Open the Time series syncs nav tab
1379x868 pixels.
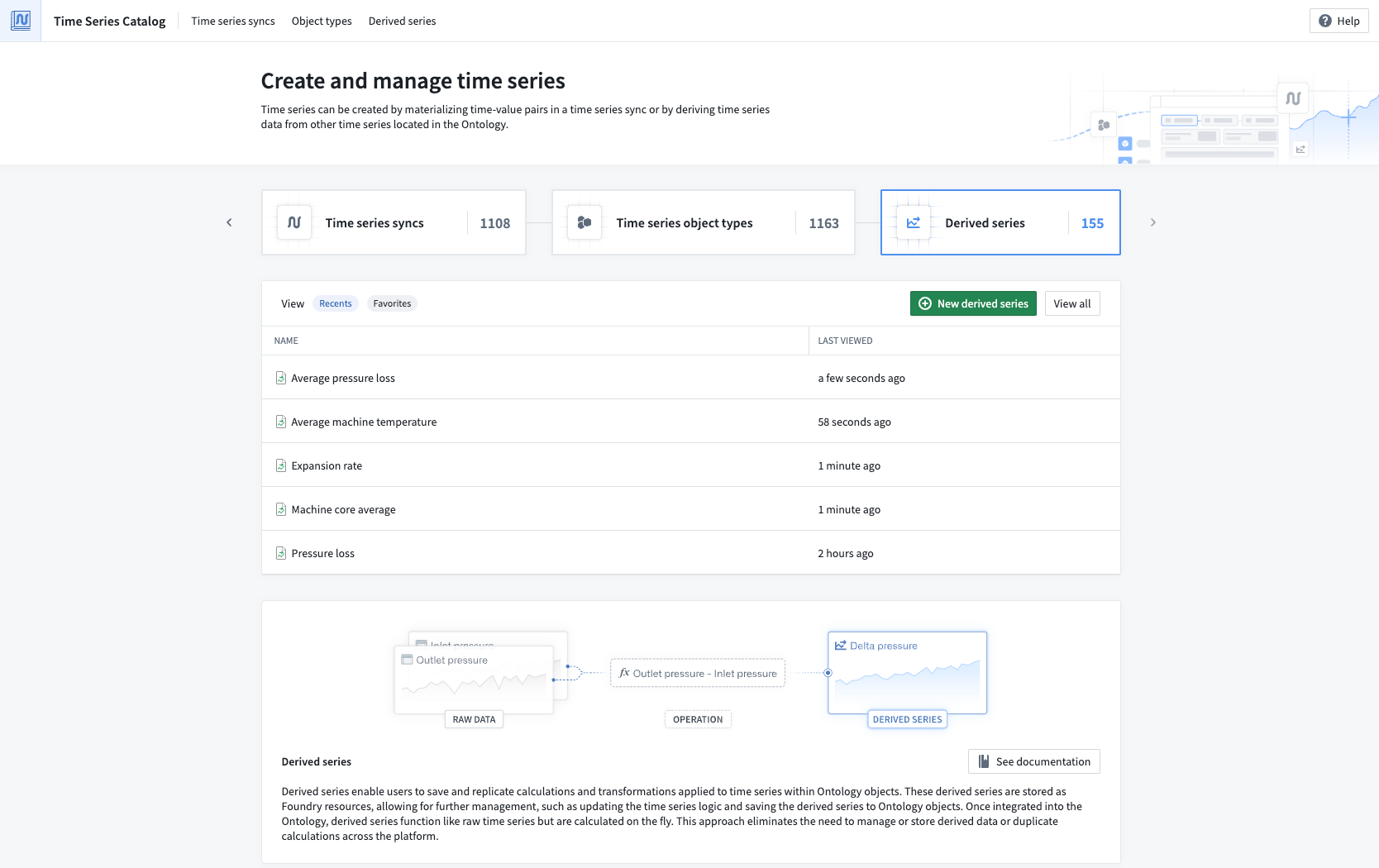click(x=233, y=21)
